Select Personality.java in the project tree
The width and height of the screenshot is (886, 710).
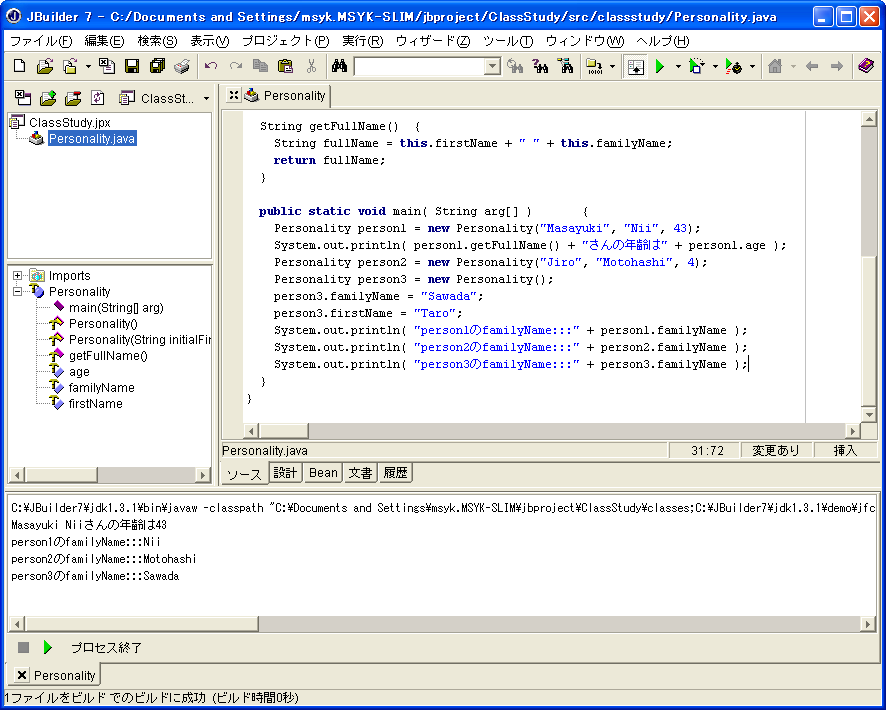(91, 139)
